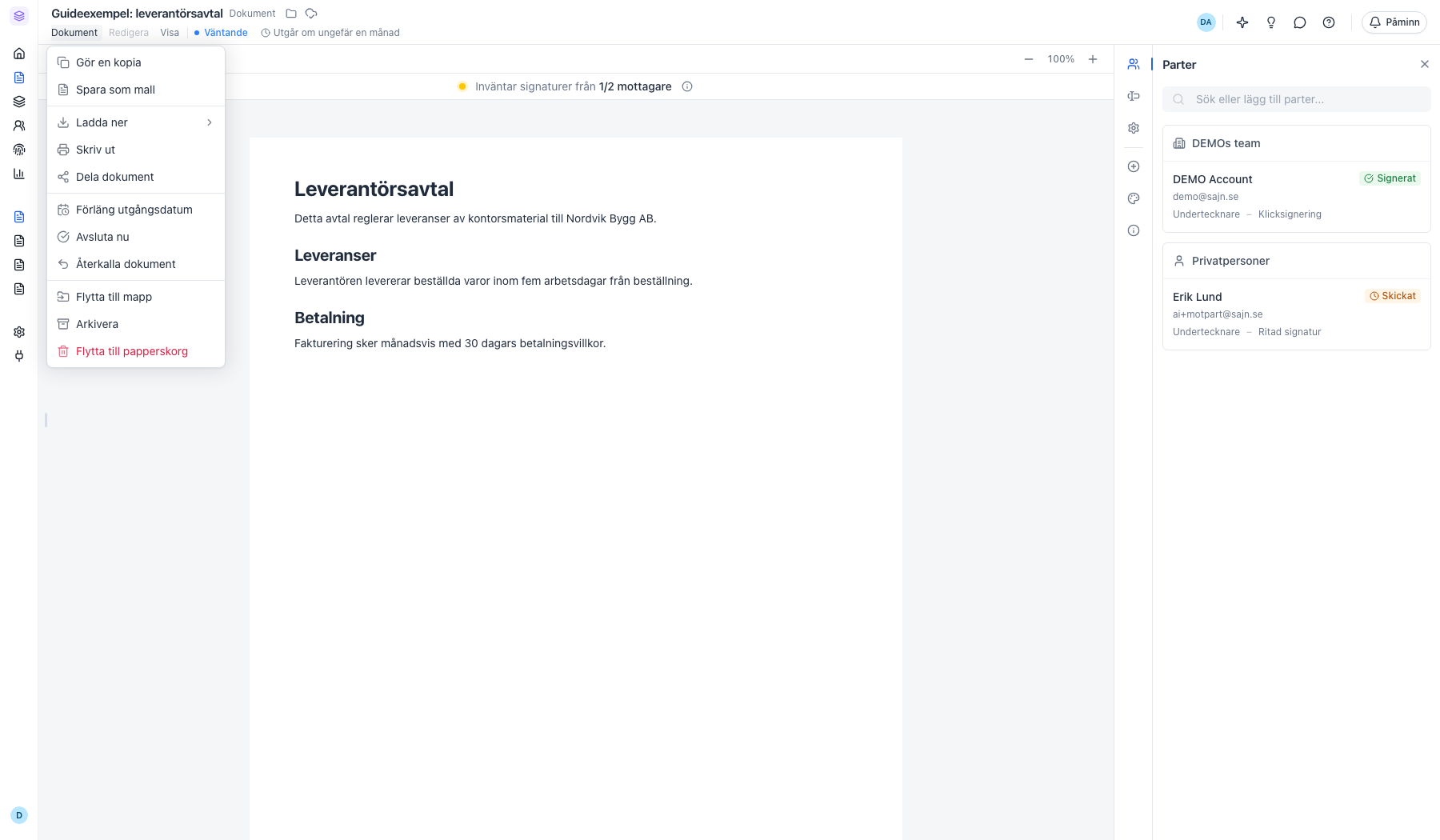Expand the Ladda ner submenu
This screenshot has height=840, width=1440.
(136, 122)
